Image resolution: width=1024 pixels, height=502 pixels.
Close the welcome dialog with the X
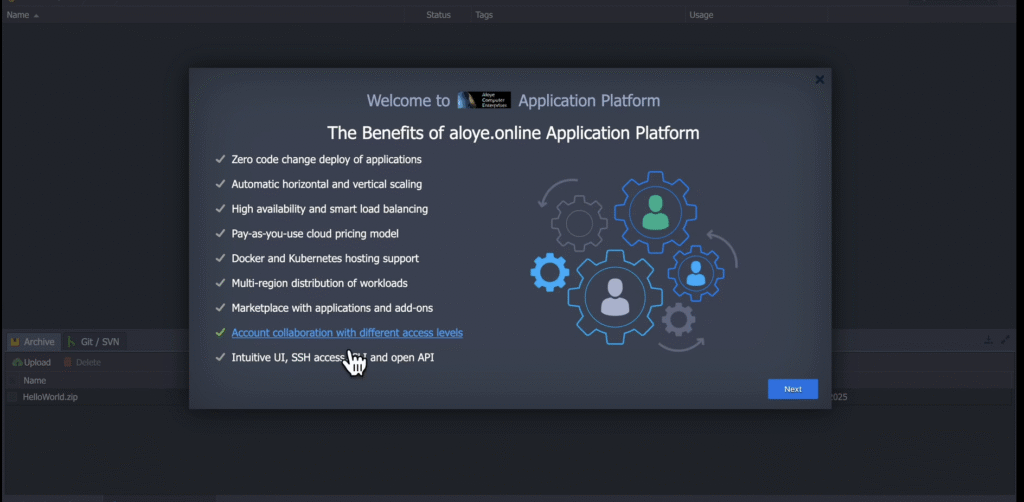(819, 80)
